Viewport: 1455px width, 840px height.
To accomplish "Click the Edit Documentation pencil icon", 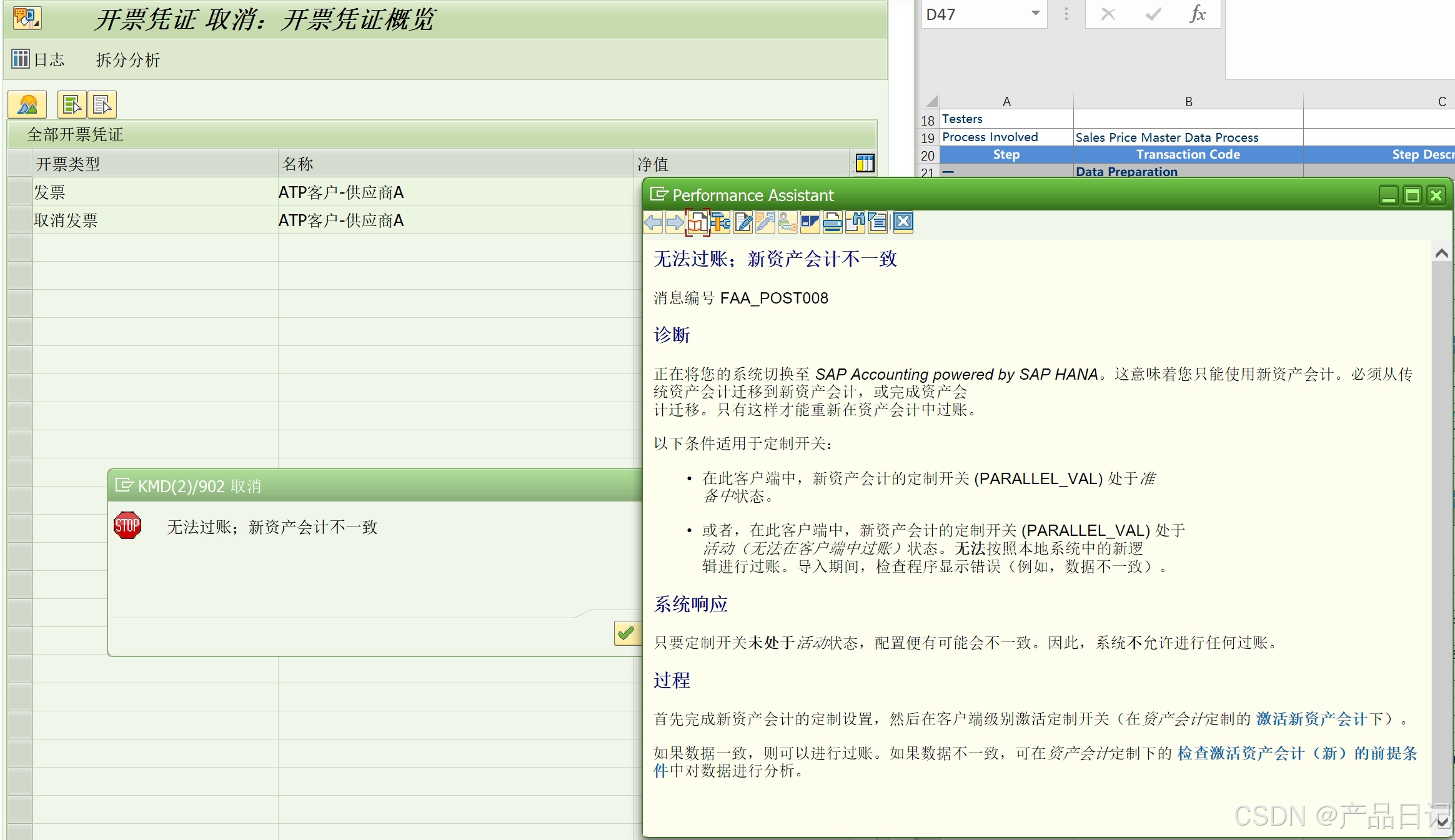I will (x=743, y=222).
